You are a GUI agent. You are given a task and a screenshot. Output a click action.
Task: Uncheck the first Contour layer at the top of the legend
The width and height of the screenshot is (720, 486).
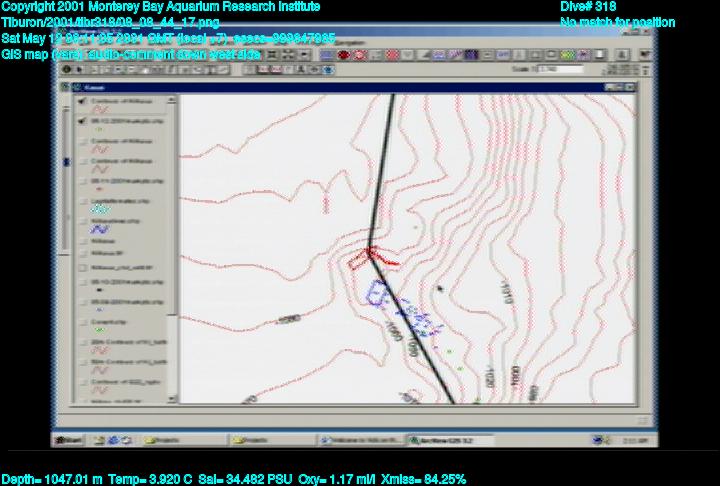click(81, 102)
